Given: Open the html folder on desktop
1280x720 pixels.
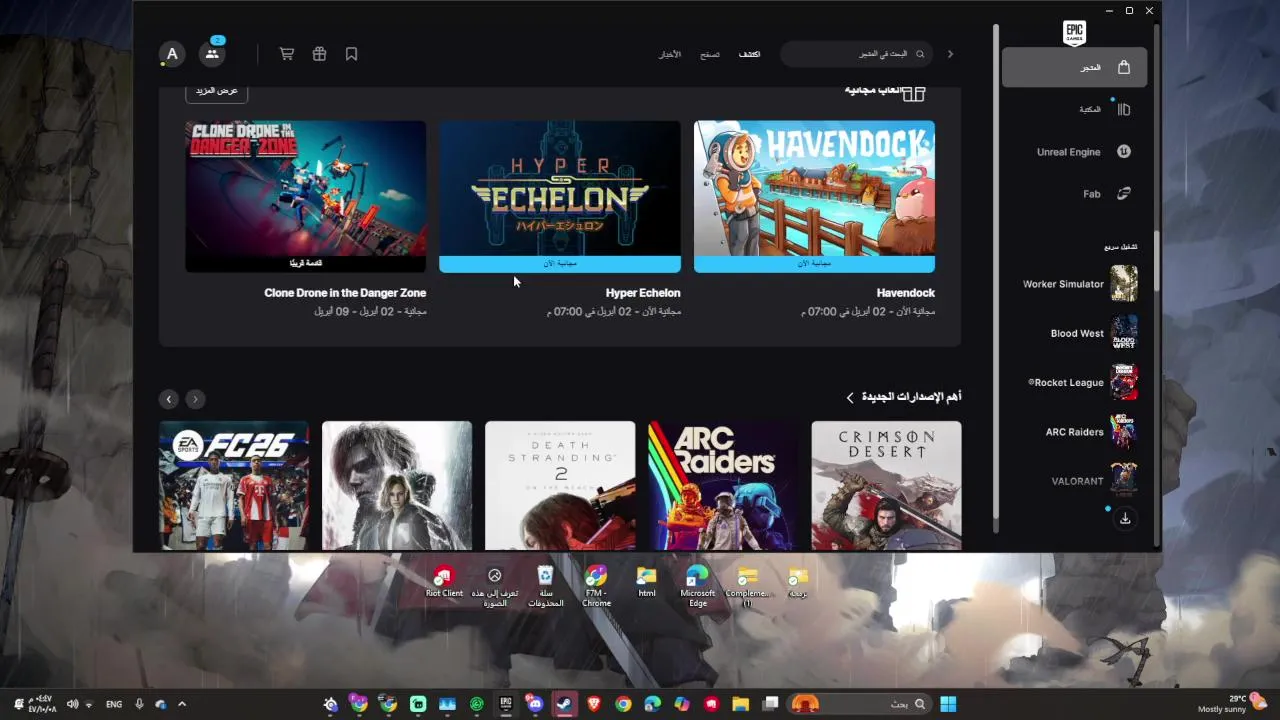Looking at the screenshot, I should (x=647, y=582).
